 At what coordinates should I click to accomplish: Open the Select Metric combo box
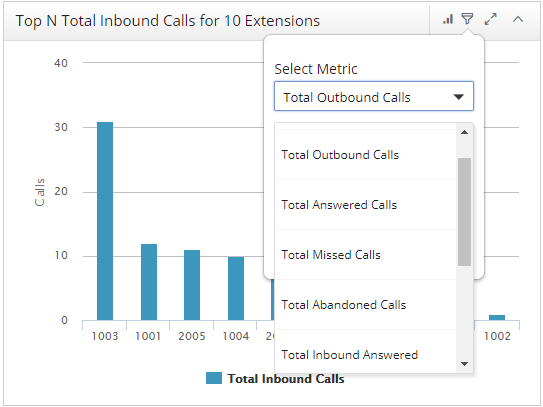[374, 96]
